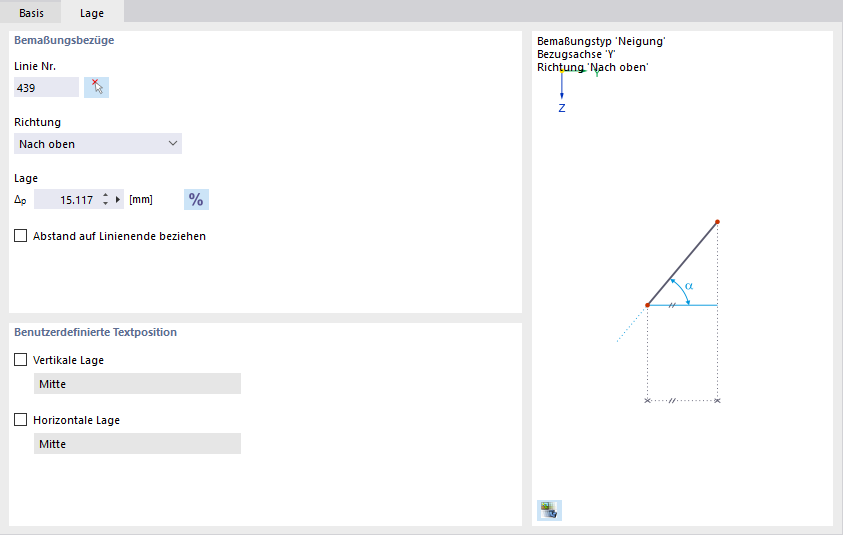Open the Δp options arrow menu
843x535 pixels.
tap(118, 199)
